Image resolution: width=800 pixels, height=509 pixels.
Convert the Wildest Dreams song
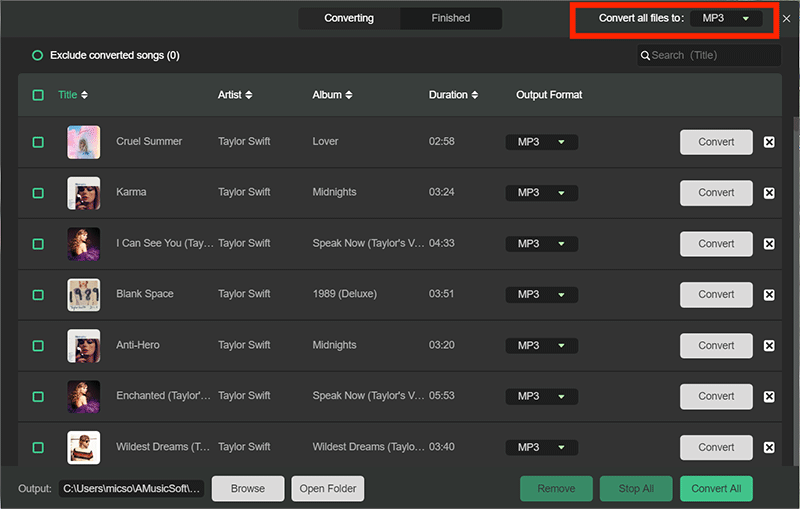pos(716,447)
